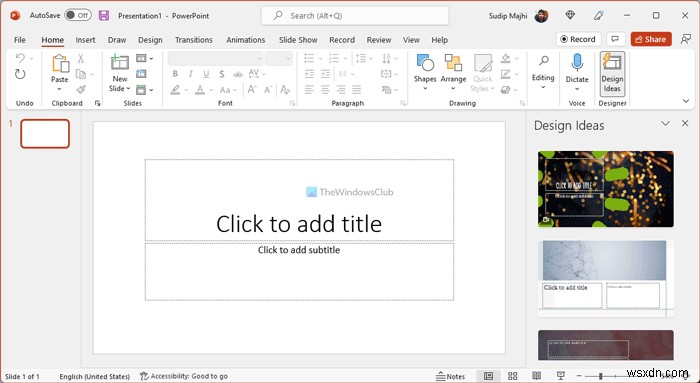
Task: Open the Font size combo box
Action: [279, 58]
